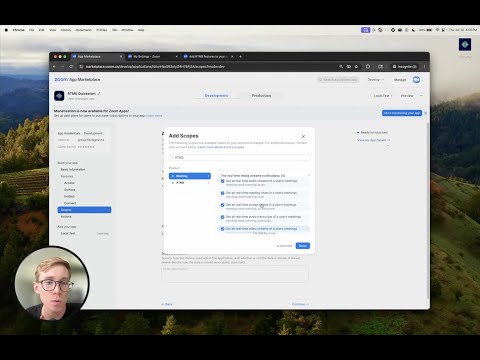Click the Done button in Add Scopes
480x360 pixels.
click(303, 246)
